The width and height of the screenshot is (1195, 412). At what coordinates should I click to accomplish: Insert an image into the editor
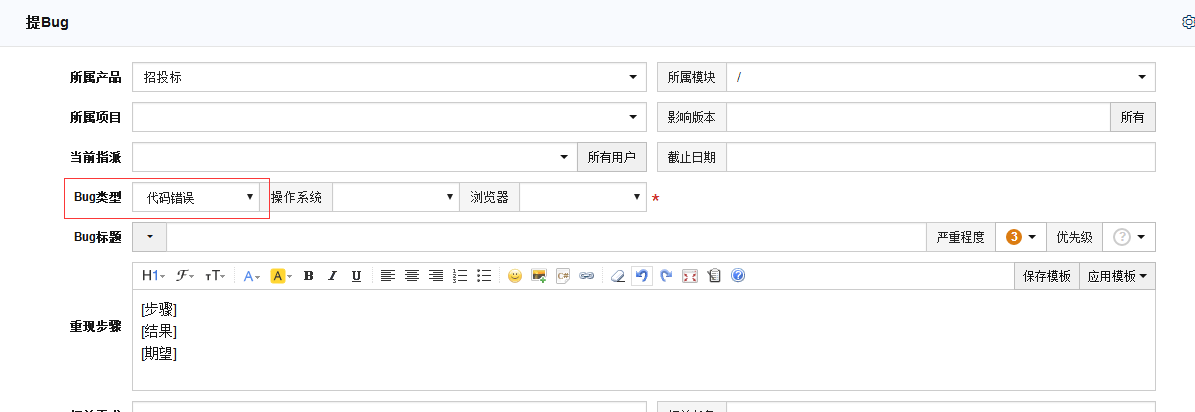click(x=539, y=276)
